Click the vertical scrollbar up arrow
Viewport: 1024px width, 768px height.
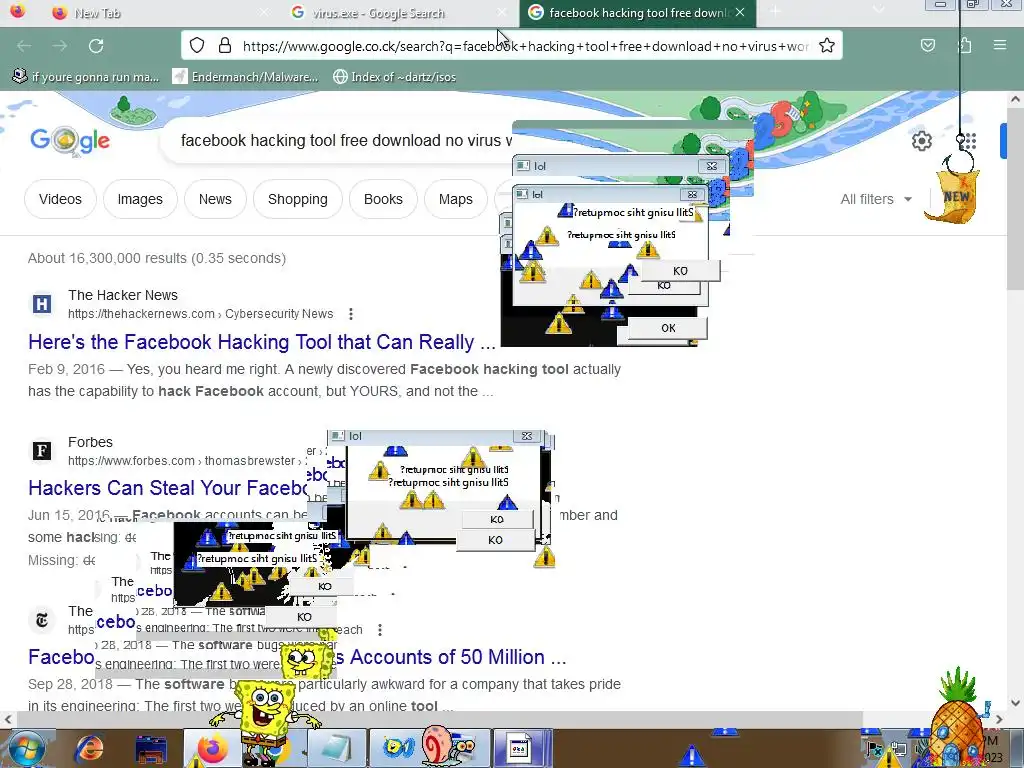[x=1015, y=99]
